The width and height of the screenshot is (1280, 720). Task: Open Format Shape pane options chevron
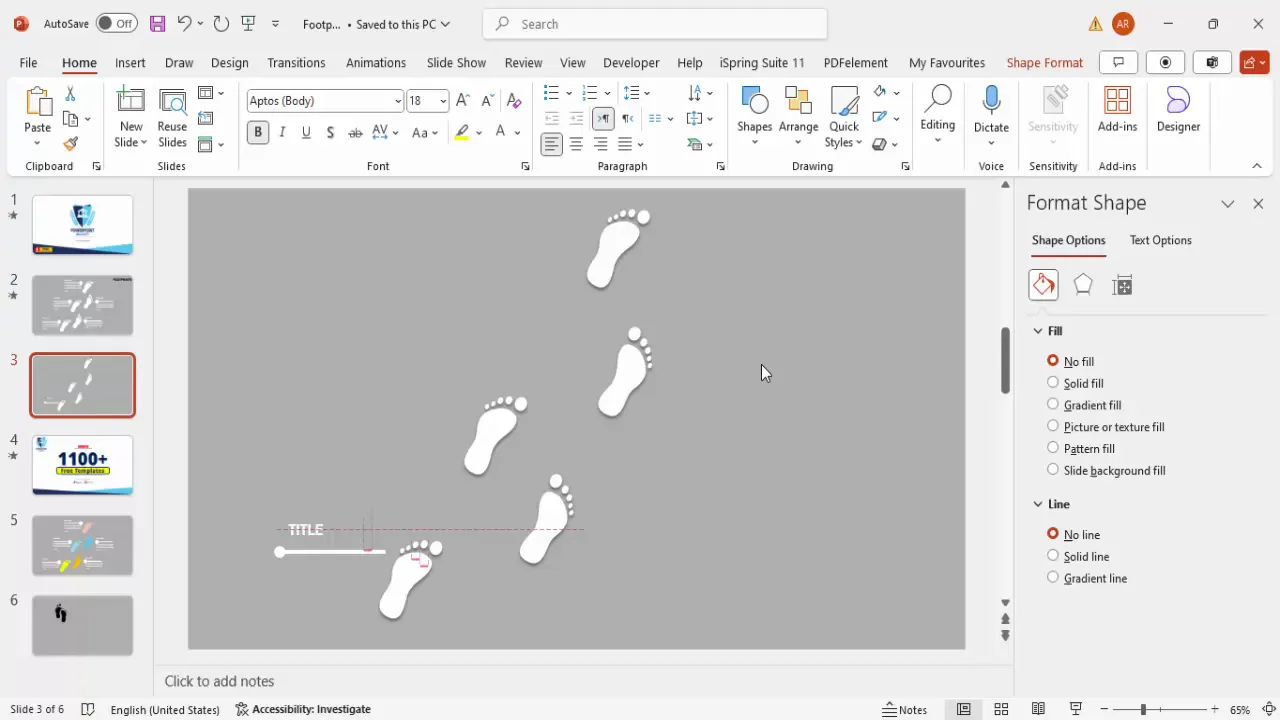(1228, 203)
